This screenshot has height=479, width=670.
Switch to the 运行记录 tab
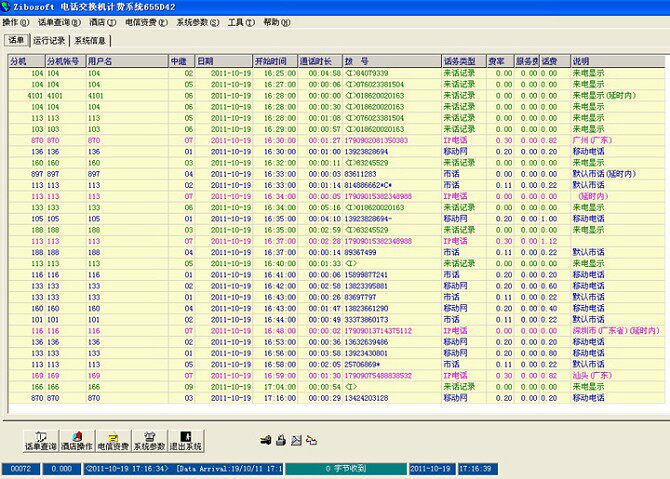tap(49, 41)
